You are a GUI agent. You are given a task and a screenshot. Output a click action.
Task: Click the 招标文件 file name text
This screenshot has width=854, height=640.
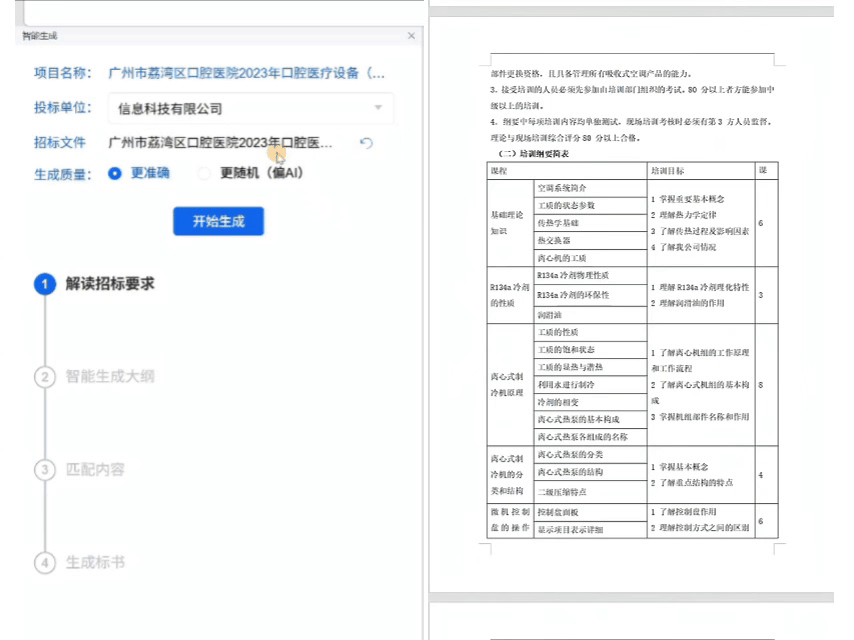click(x=220, y=143)
